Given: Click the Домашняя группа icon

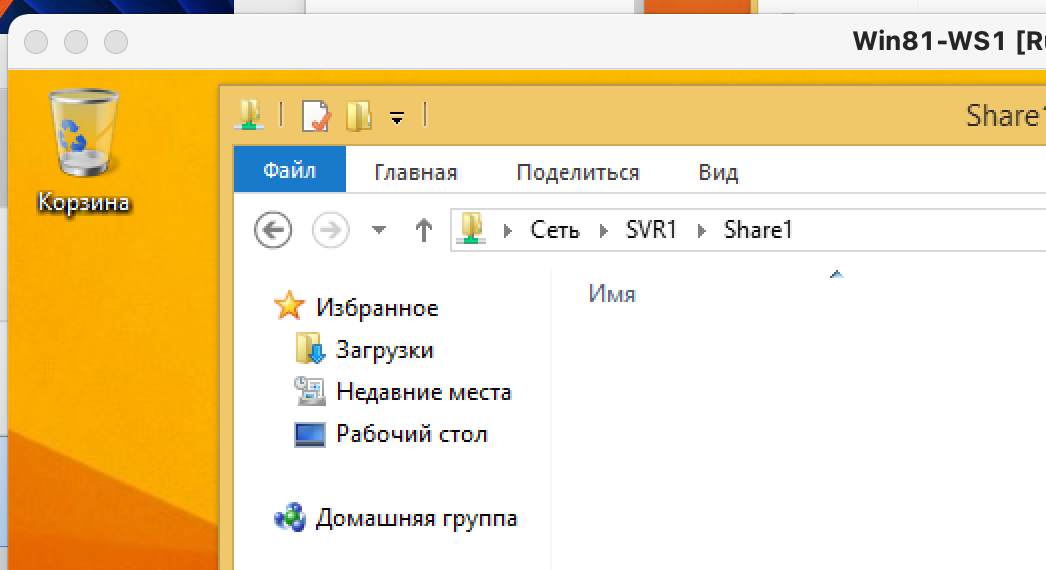Looking at the screenshot, I should click(x=290, y=517).
